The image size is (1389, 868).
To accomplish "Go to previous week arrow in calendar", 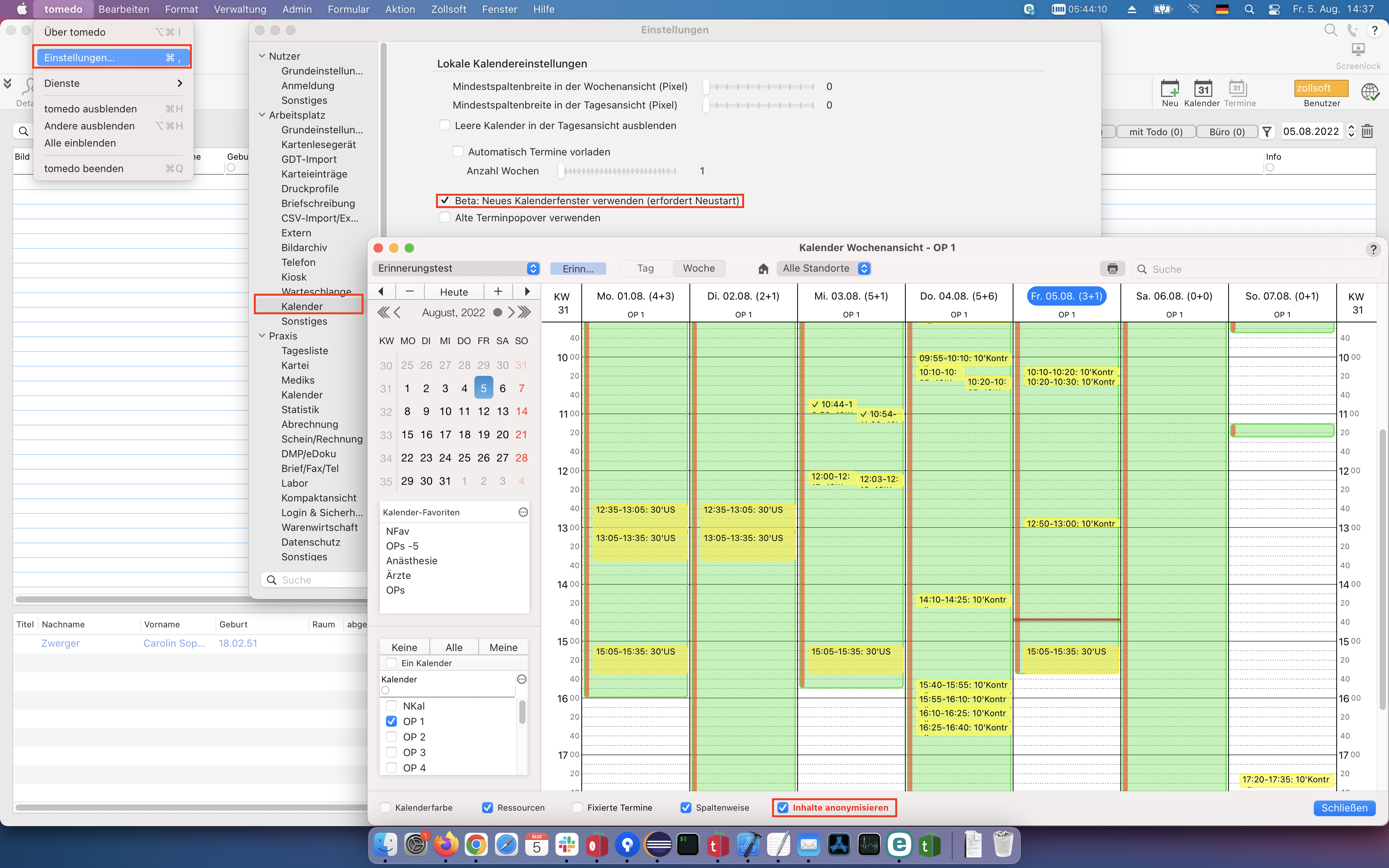I will (381, 292).
